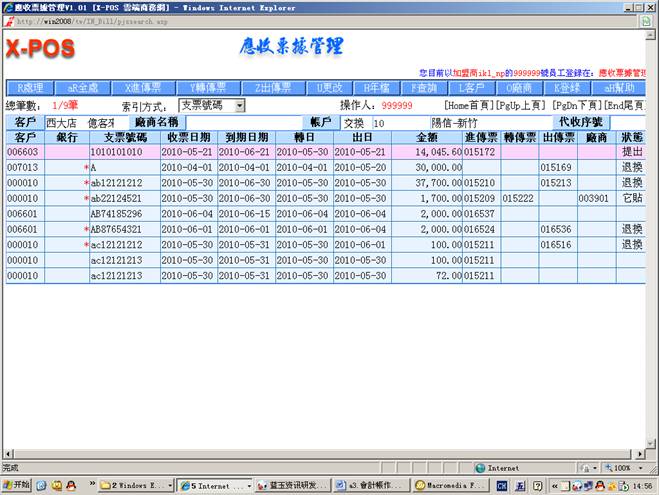659x495 pixels.
Task: Click the Internet security zone globe icon
Action: (x=480, y=467)
